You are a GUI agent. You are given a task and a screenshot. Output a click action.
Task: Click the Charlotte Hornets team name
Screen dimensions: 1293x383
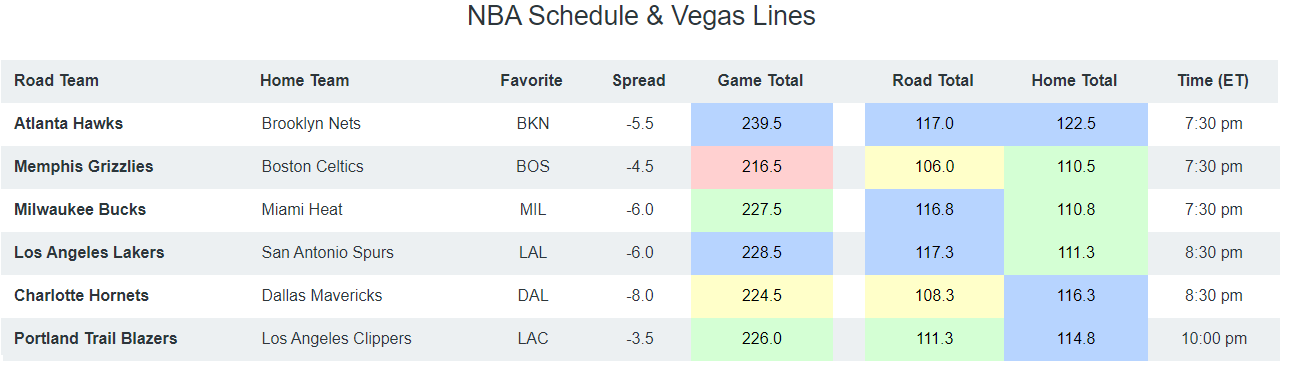coord(82,296)
